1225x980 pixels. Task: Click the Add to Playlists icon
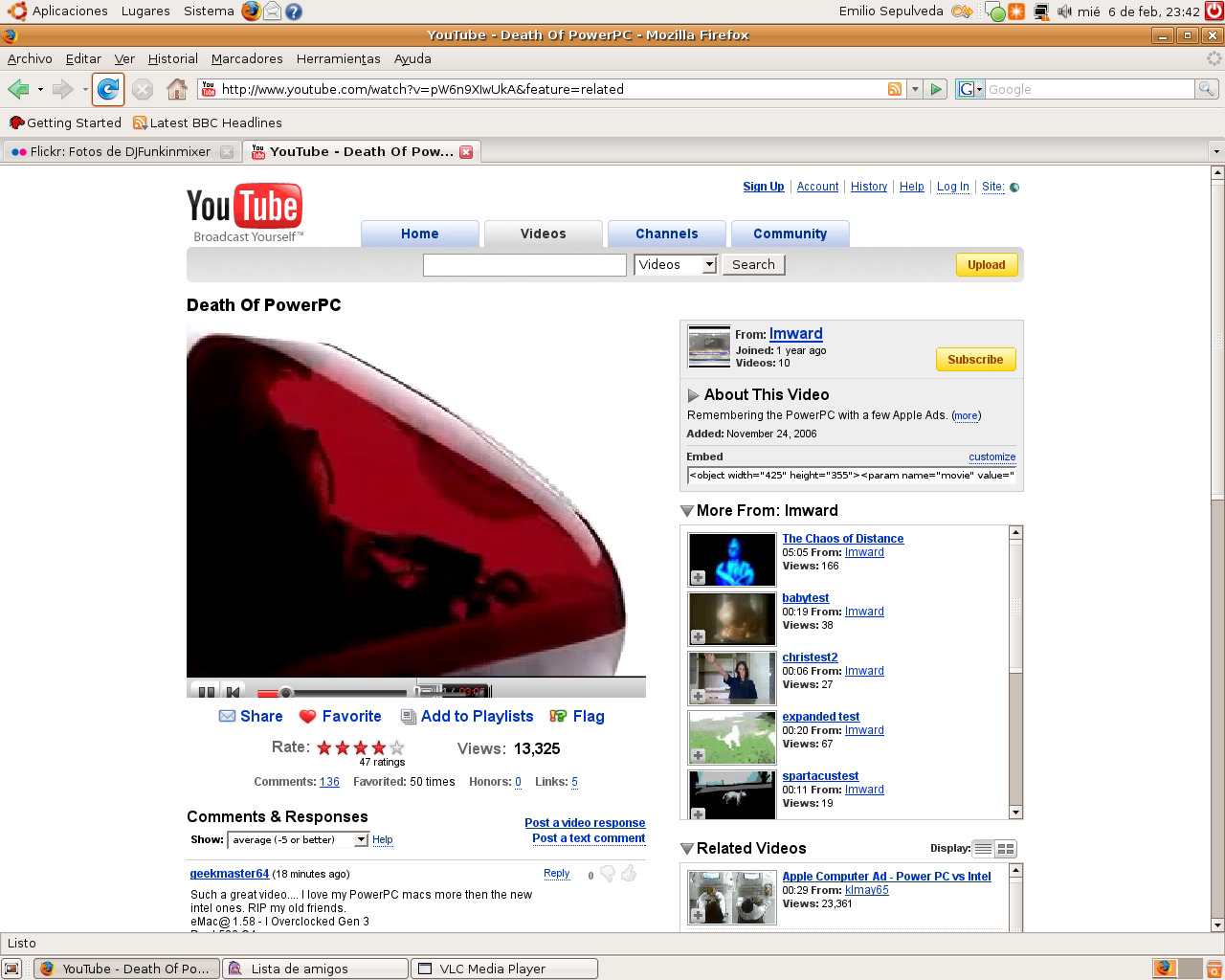(408, 716)
